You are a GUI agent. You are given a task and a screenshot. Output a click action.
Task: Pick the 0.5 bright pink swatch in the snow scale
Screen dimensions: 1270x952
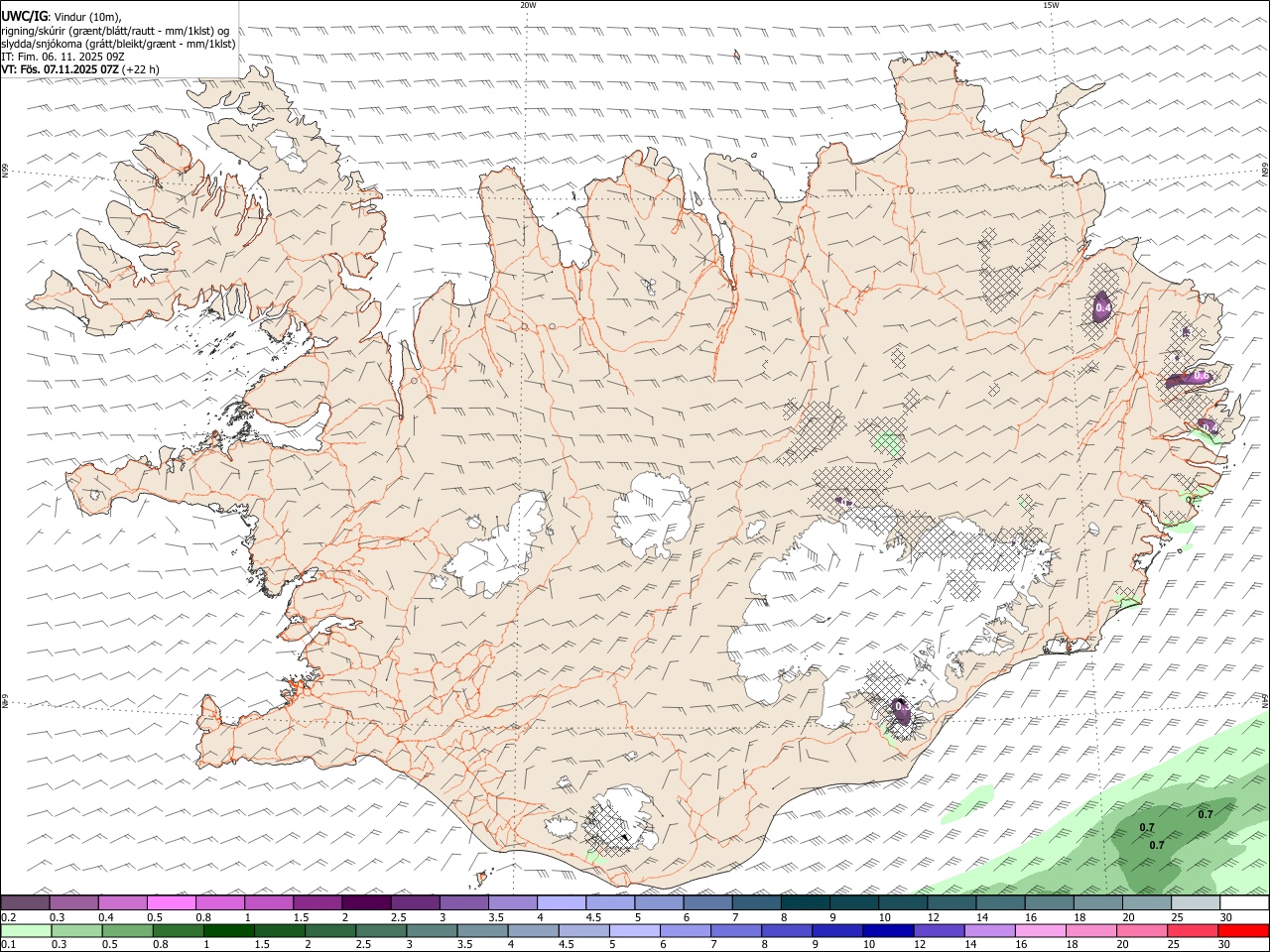[171, 902]
